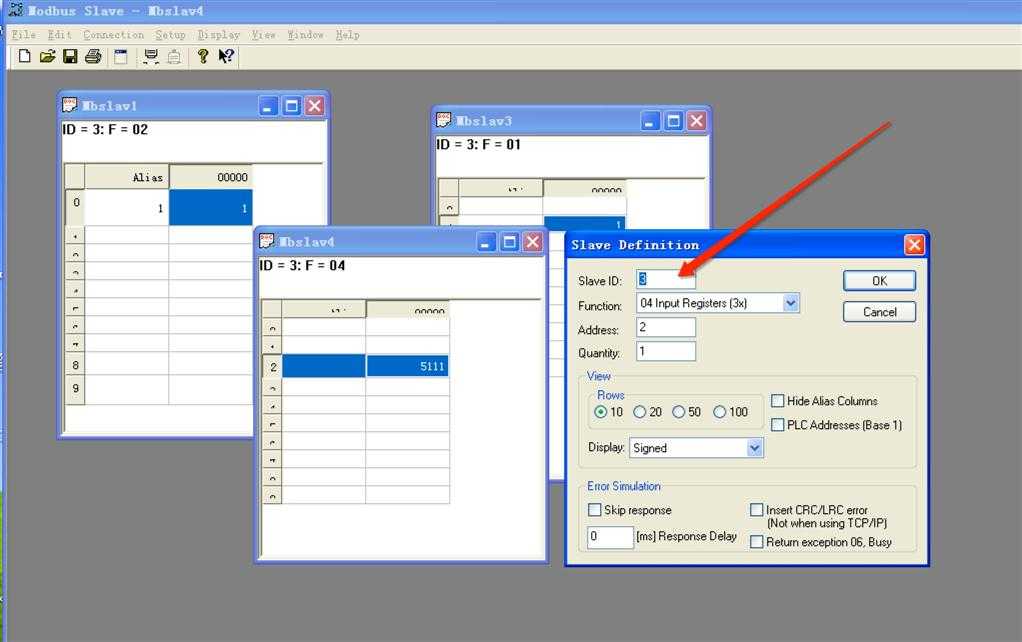Open the Help menu

(347, 35)
